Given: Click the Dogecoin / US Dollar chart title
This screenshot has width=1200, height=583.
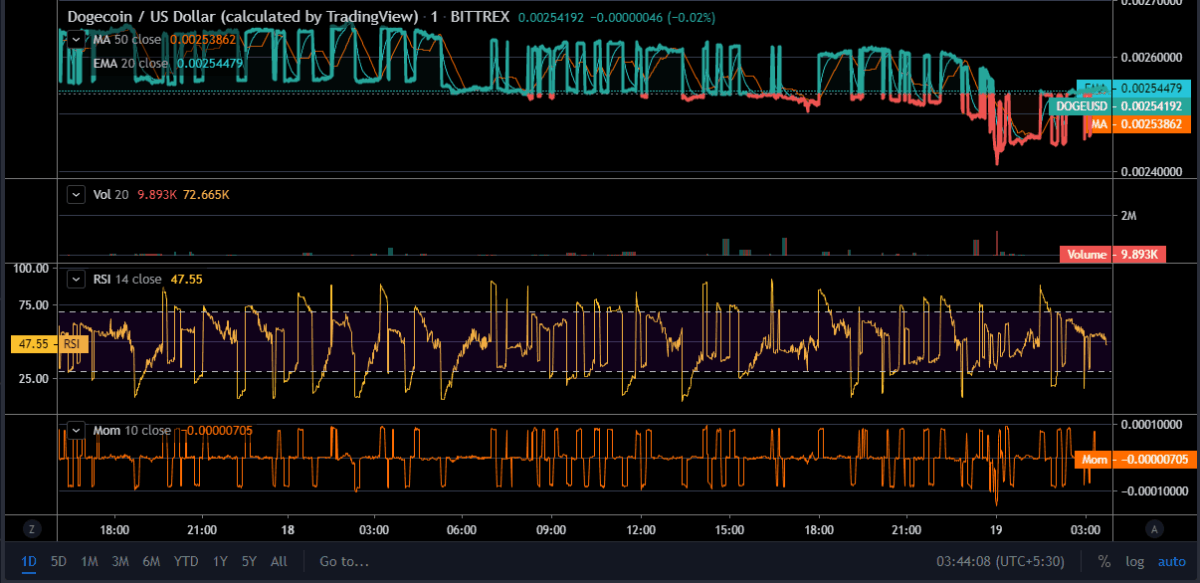Looking at the screenshot, I should (x=241, y=16).
